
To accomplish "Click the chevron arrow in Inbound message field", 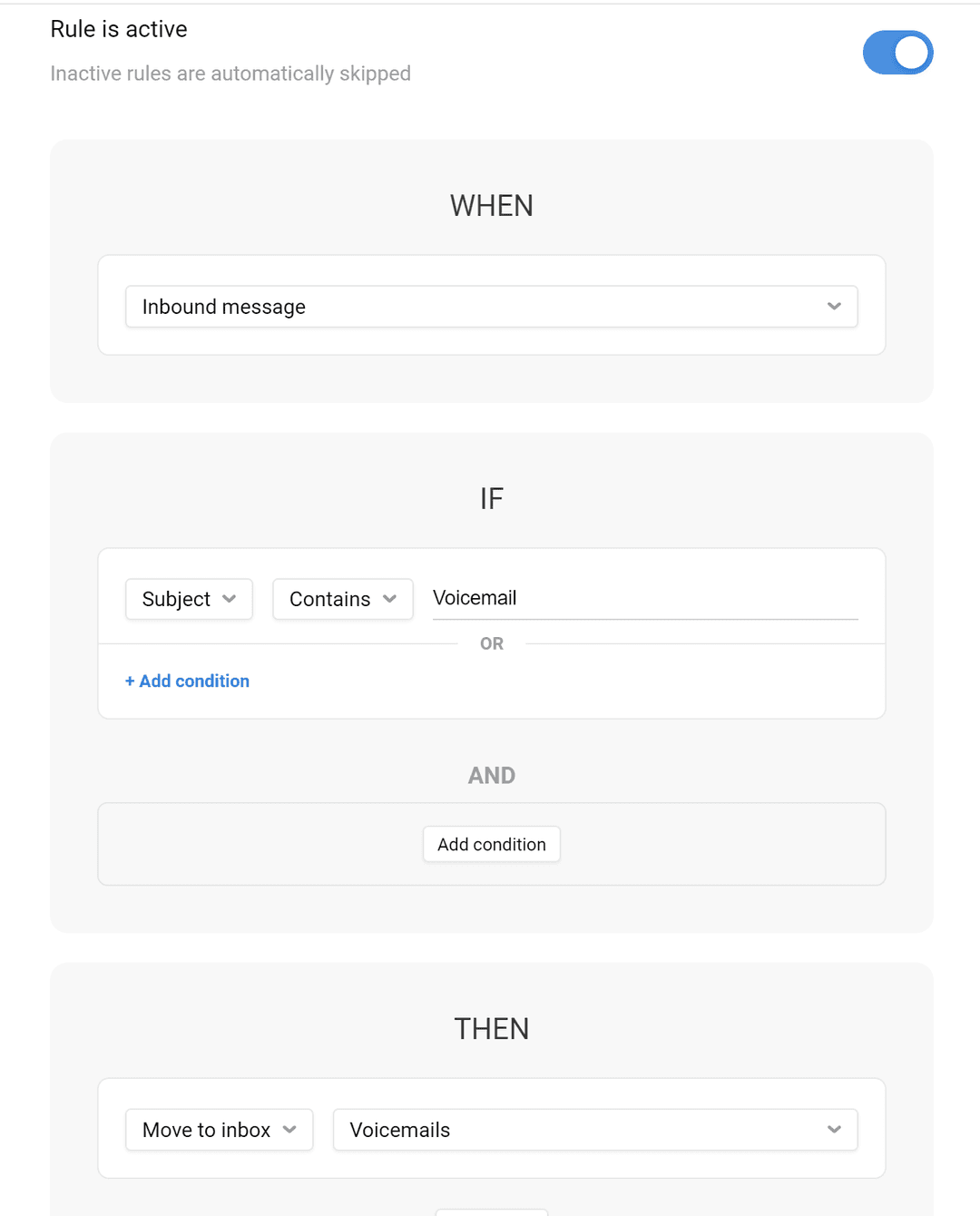I will pos(834,307).
